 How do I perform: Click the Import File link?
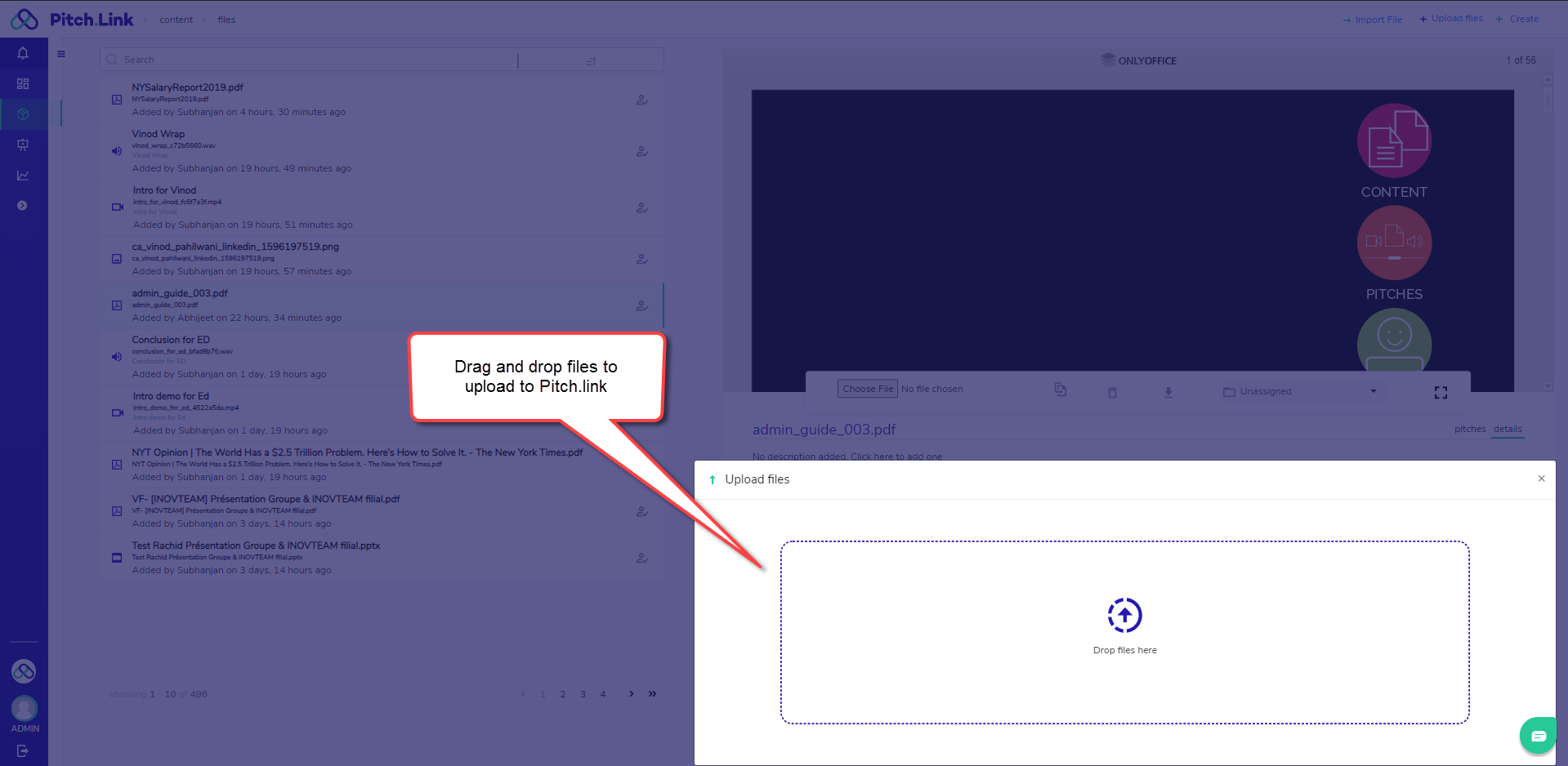tap(1373, 20)
